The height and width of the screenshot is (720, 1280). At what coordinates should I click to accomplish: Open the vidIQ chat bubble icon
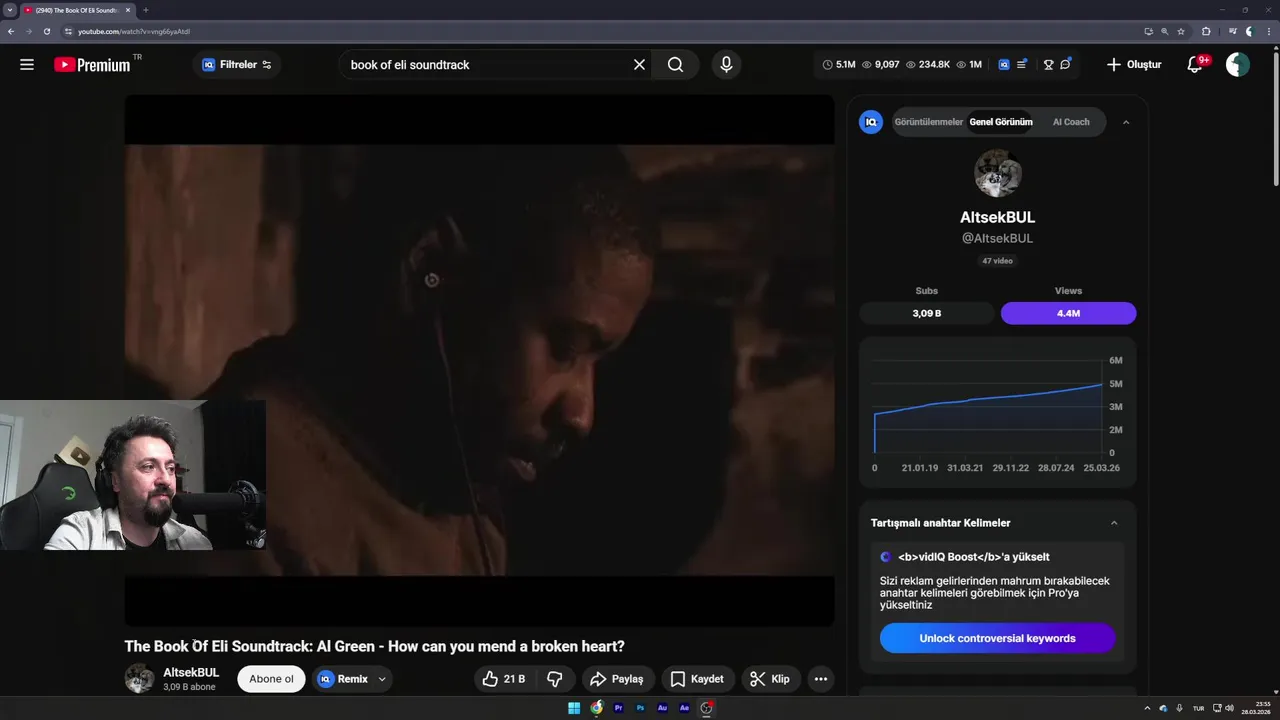click(x=1066, y=64)
